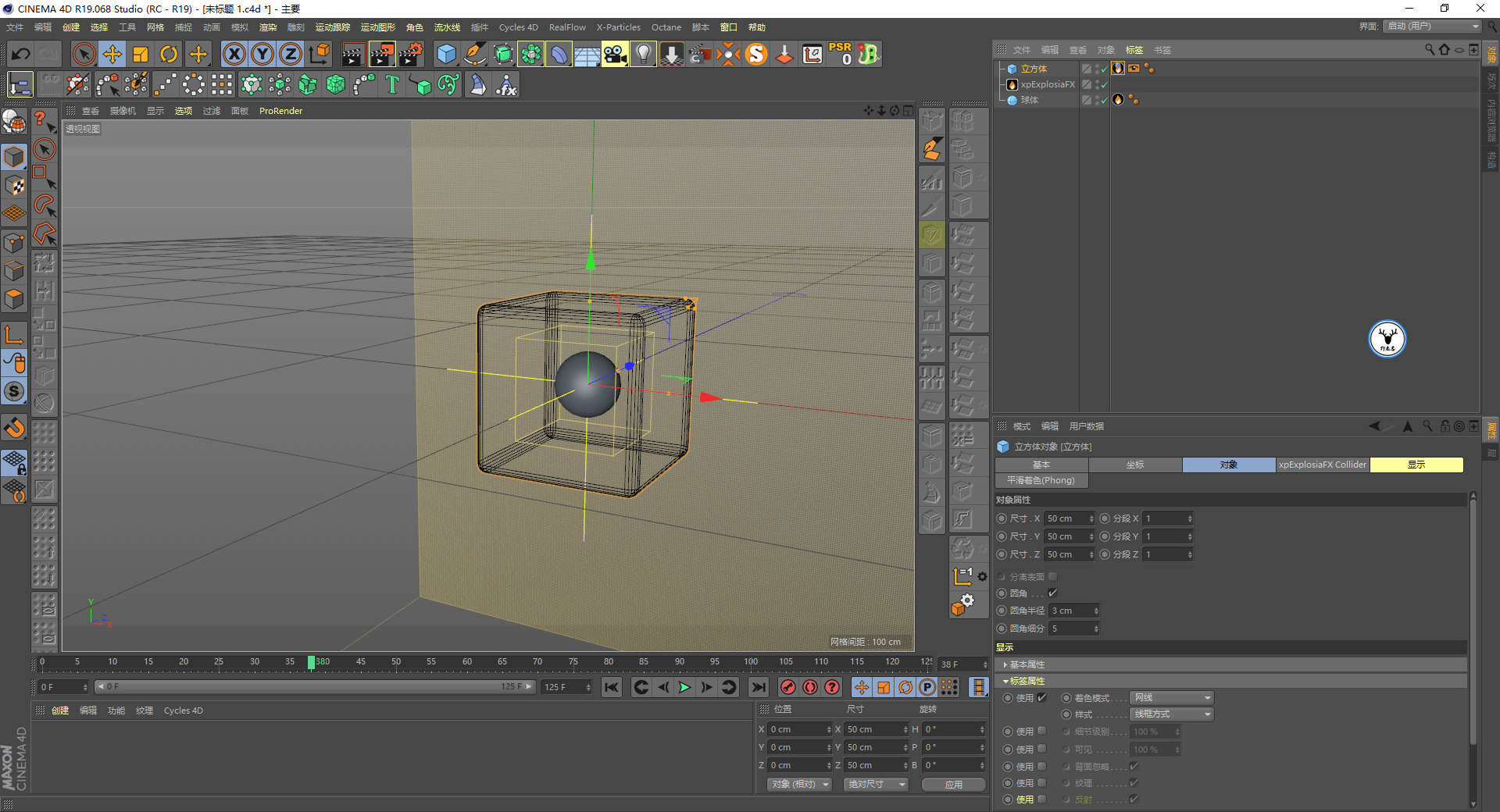
Task: Toggle 使用 checkbox beside 可见
Action: (x=1041, y=750)
